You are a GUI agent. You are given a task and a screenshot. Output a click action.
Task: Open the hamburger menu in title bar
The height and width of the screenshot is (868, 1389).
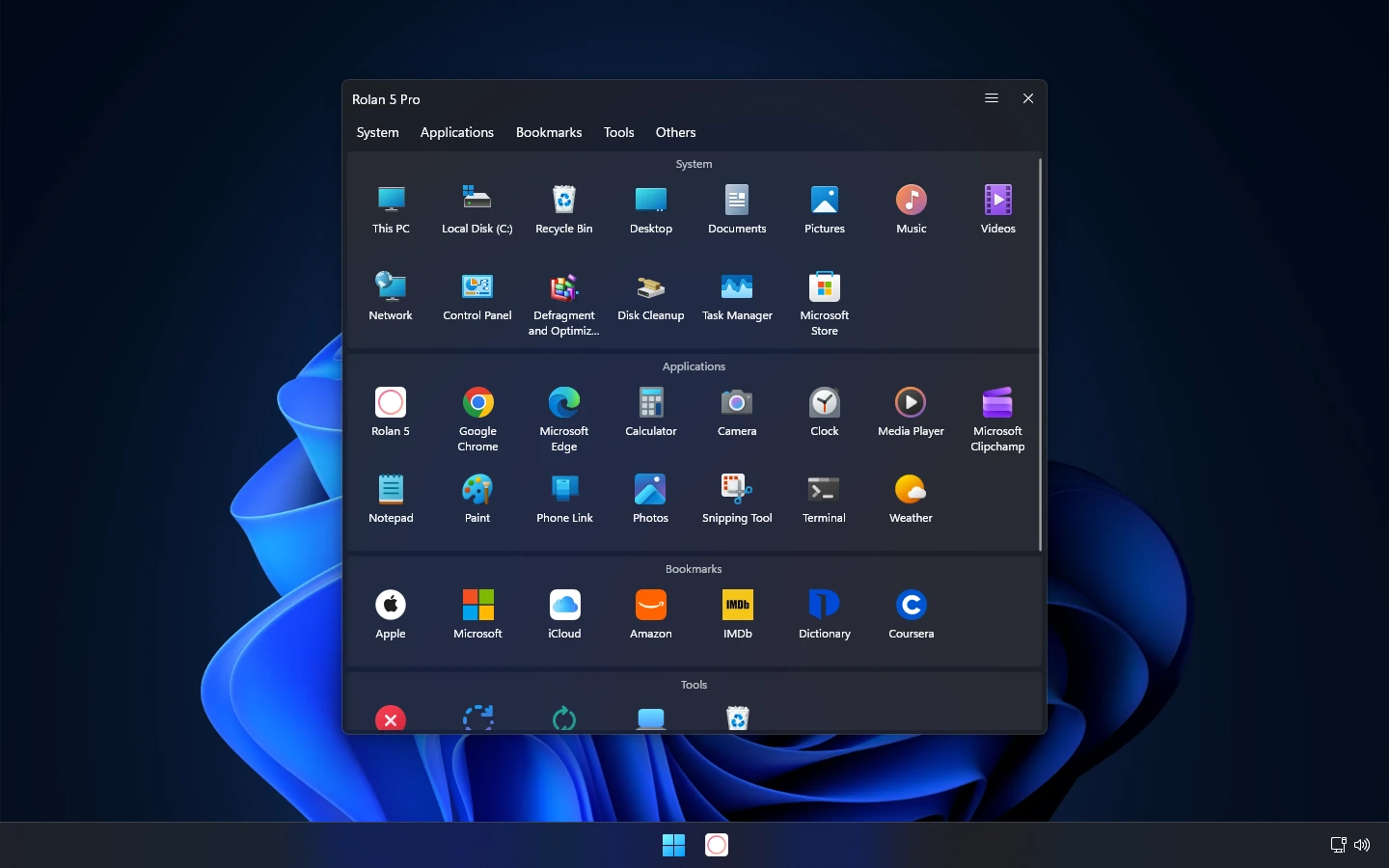coord(992,98)
